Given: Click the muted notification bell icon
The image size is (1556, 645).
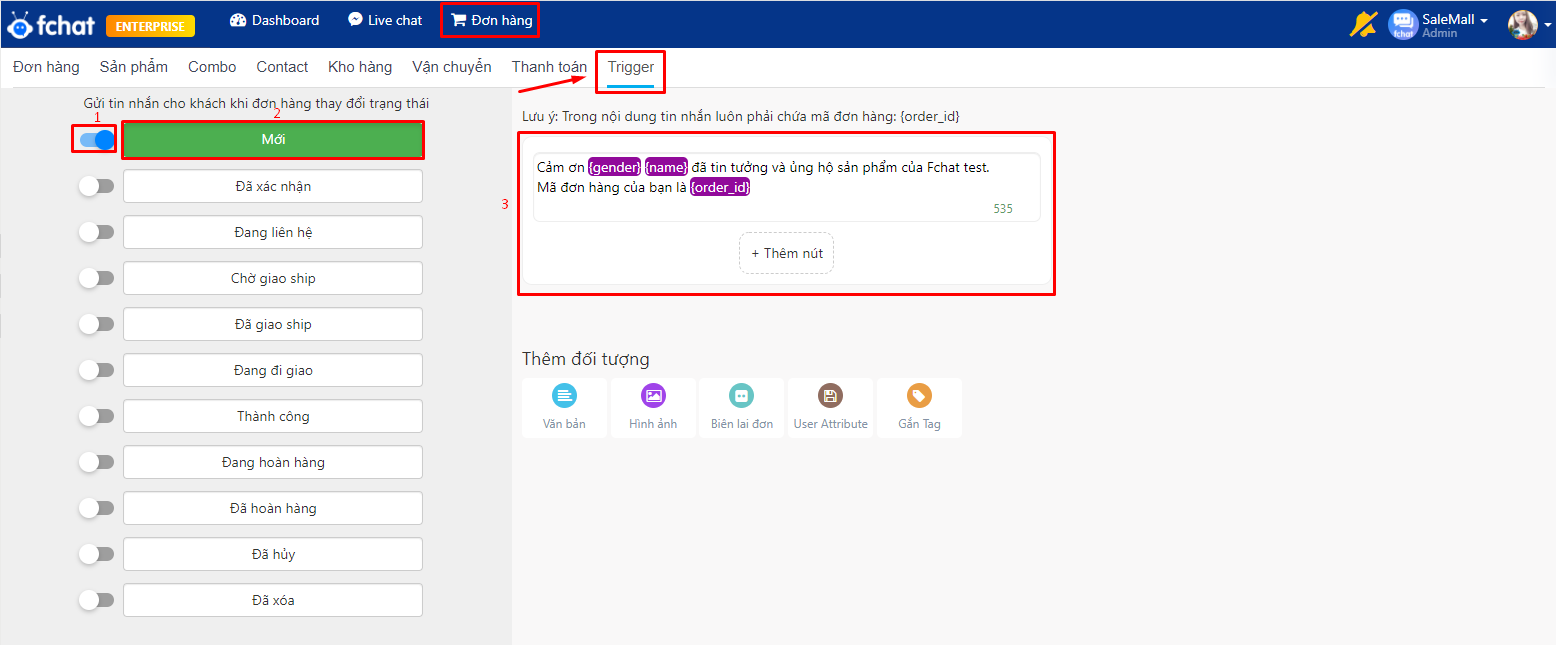Looking at the screenshot, I should (1363, 24).
